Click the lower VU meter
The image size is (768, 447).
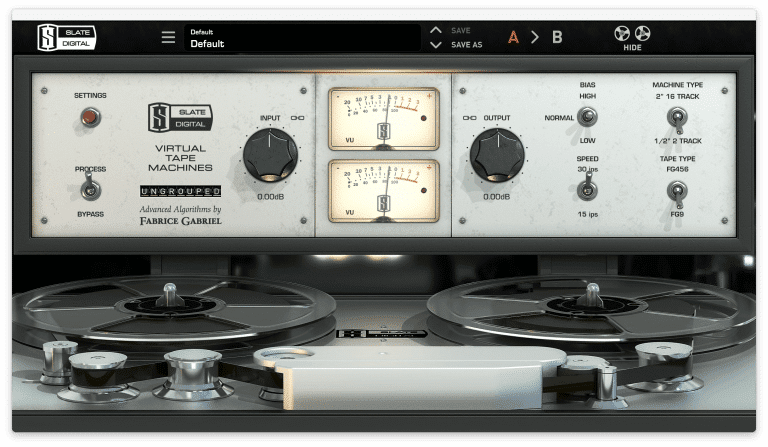384,191
